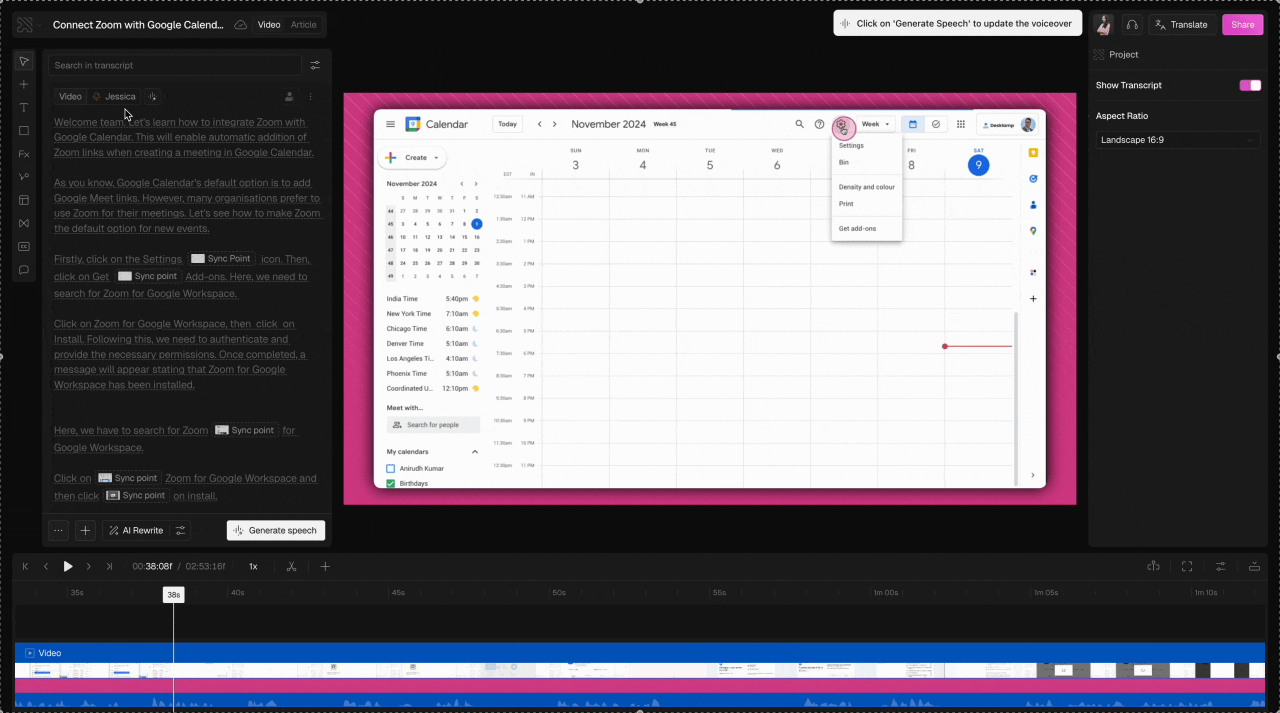1280x713 pixels.
Task: Switch to the Article tab
Action: [x=303, y=25]
